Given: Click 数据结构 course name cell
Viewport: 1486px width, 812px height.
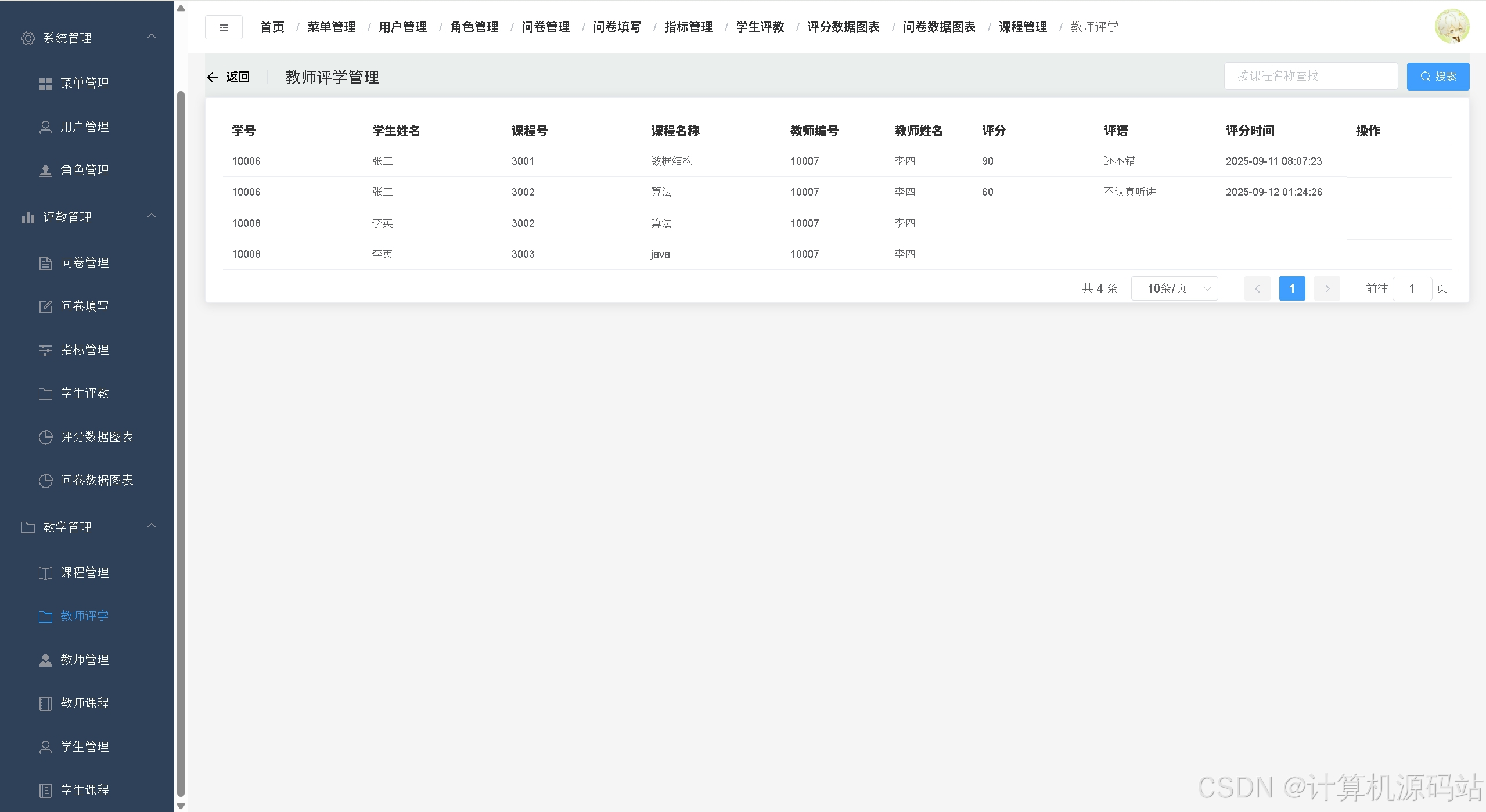Looking at the screenshot, I should [x=672, y=161].
